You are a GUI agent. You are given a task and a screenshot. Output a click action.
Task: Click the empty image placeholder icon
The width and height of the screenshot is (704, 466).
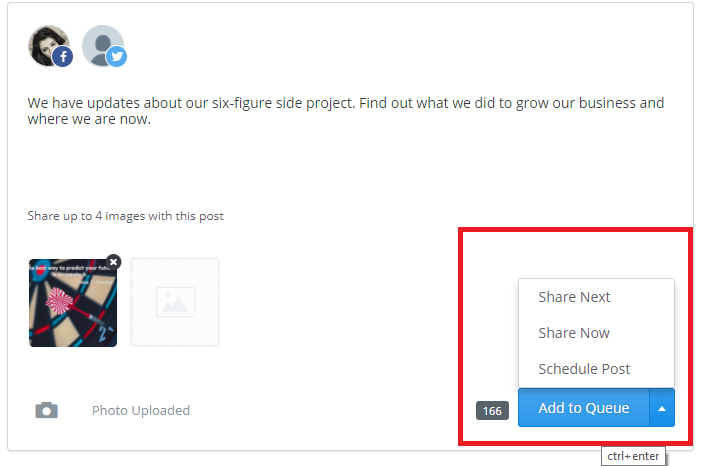pyautogui.click(x=175, y=302)
